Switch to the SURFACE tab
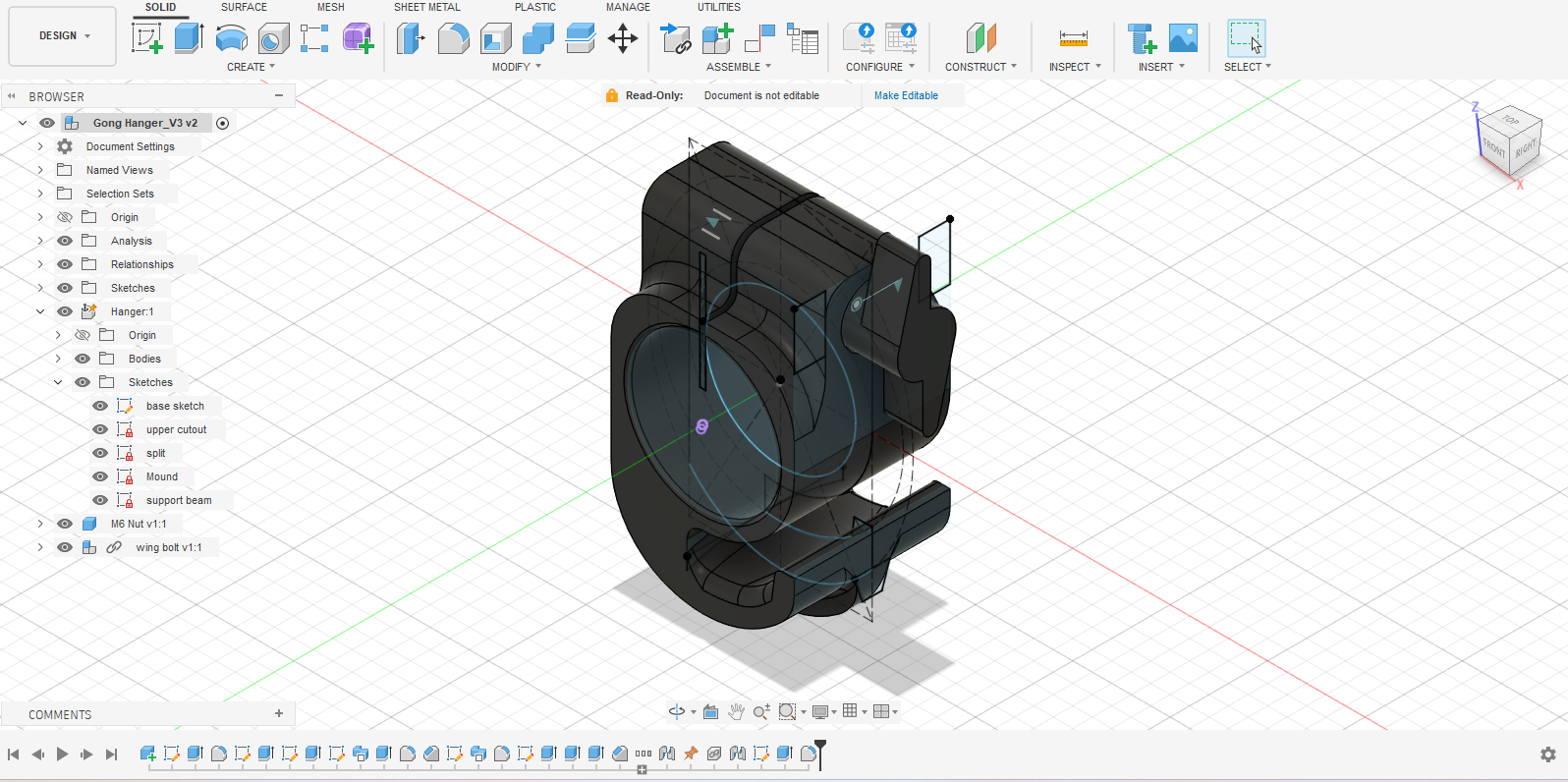Screen dimensions: 1568x782 tap(244, 7)
